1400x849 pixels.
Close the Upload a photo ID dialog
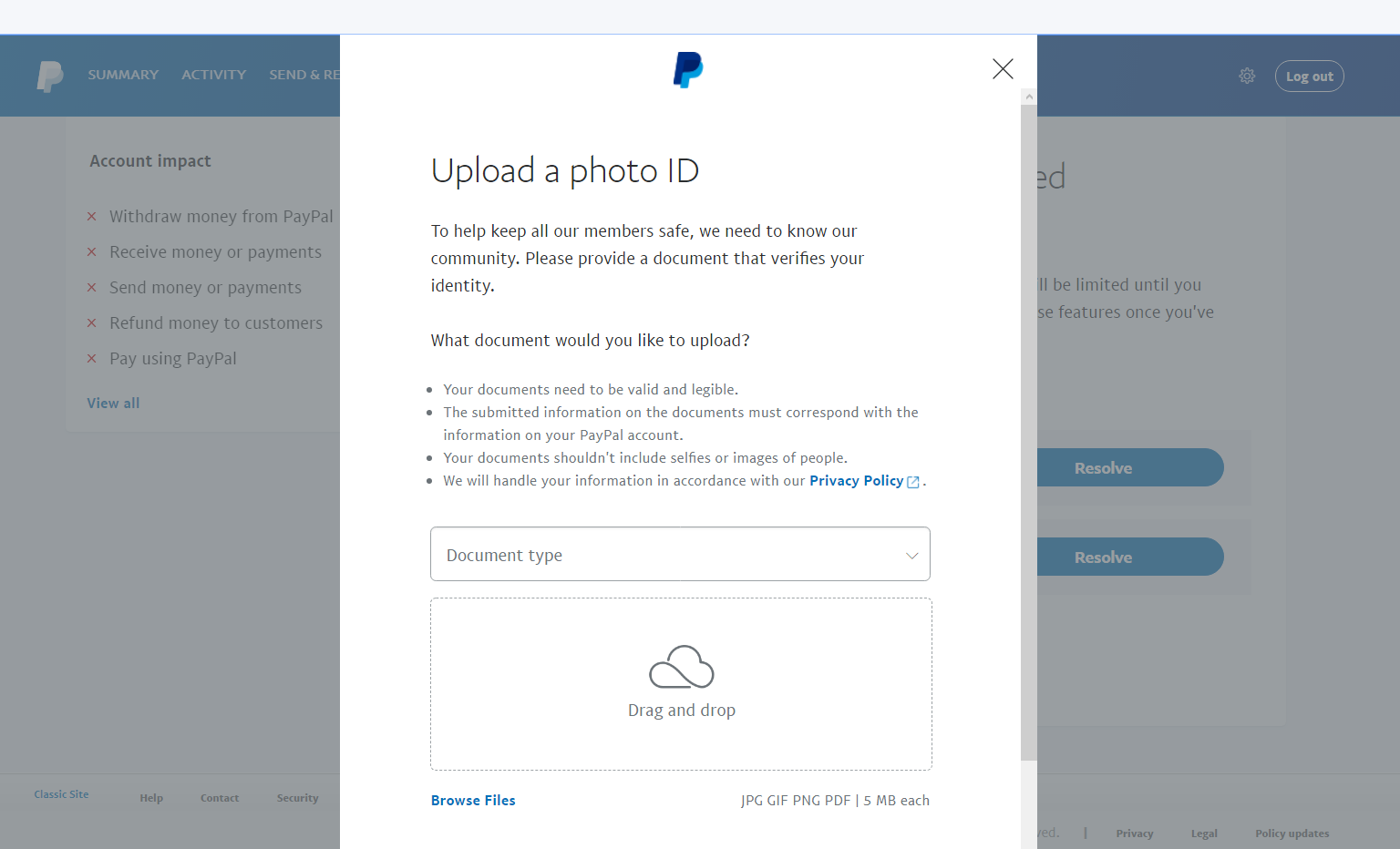click(1003, 69)
